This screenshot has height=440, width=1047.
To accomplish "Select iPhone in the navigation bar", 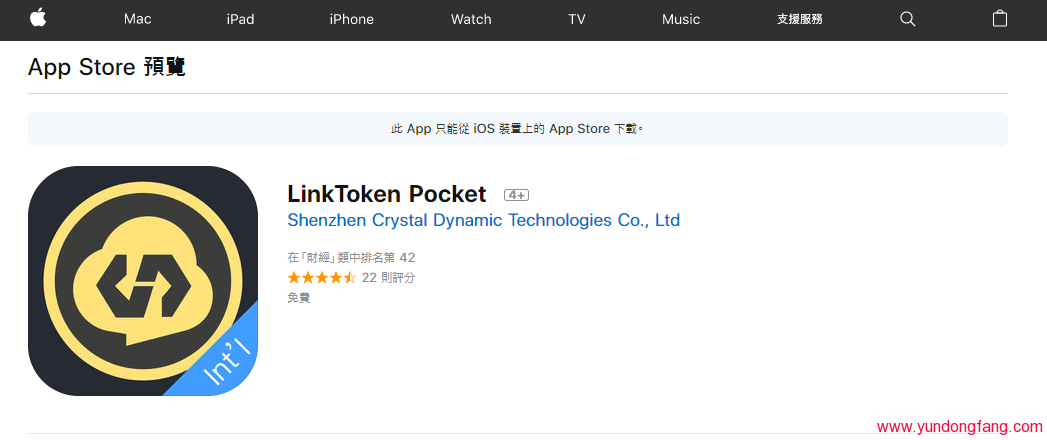I will point(351,19).
